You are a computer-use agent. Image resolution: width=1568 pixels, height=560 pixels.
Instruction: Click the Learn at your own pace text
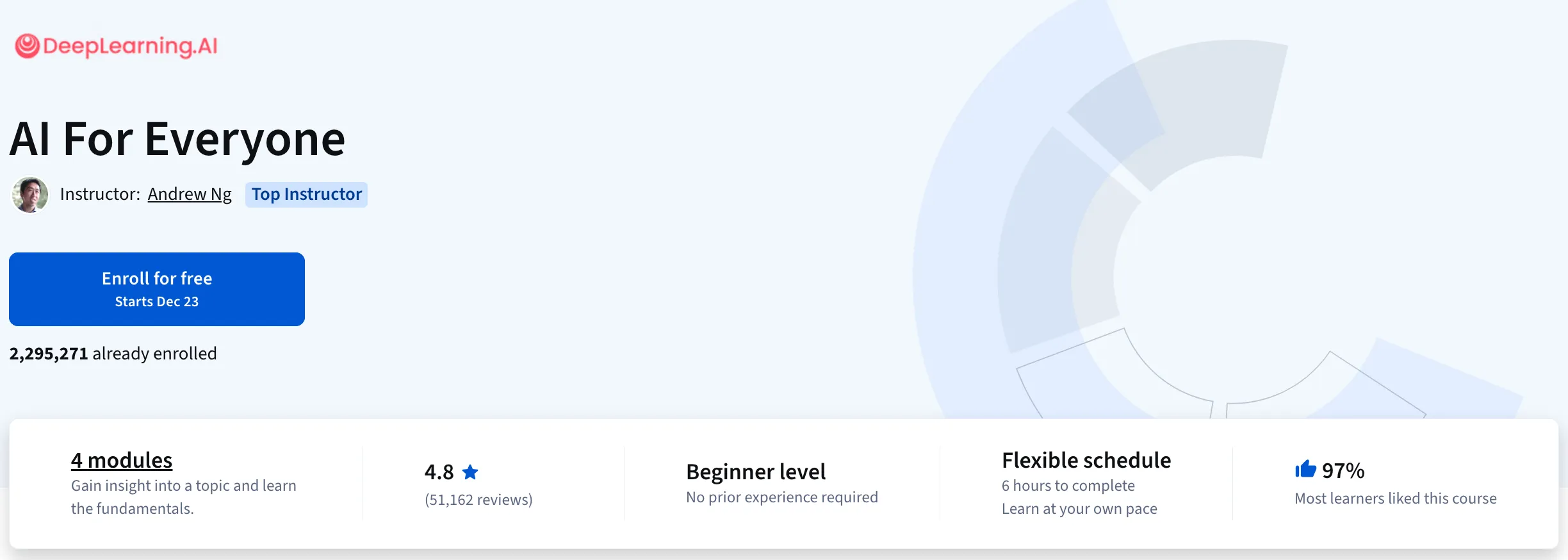point(1079,509)
